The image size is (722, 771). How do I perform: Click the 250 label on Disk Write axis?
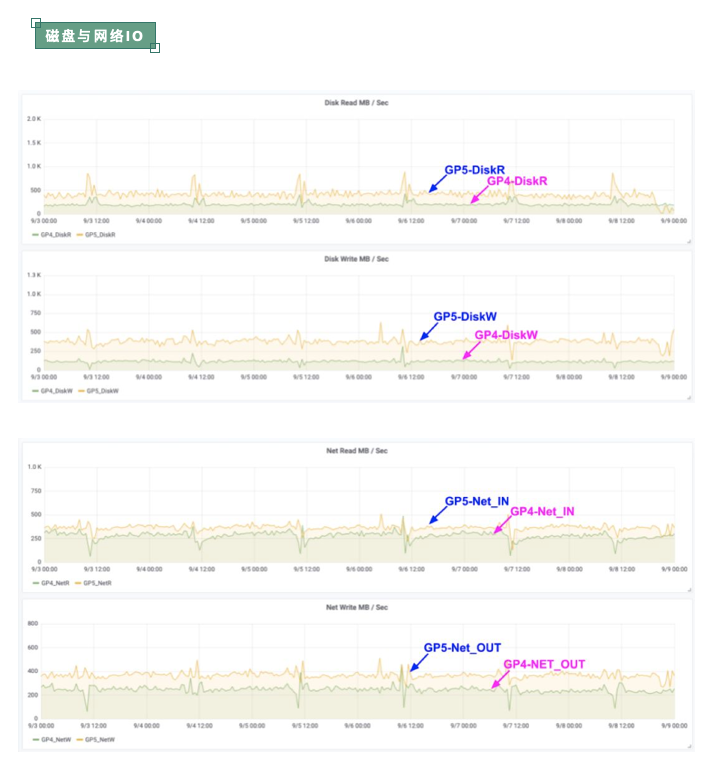click(35, 351)
